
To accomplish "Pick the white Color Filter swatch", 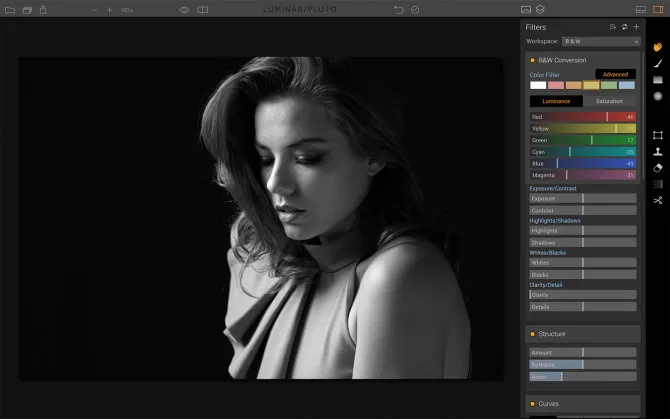I will click(538, 86).
